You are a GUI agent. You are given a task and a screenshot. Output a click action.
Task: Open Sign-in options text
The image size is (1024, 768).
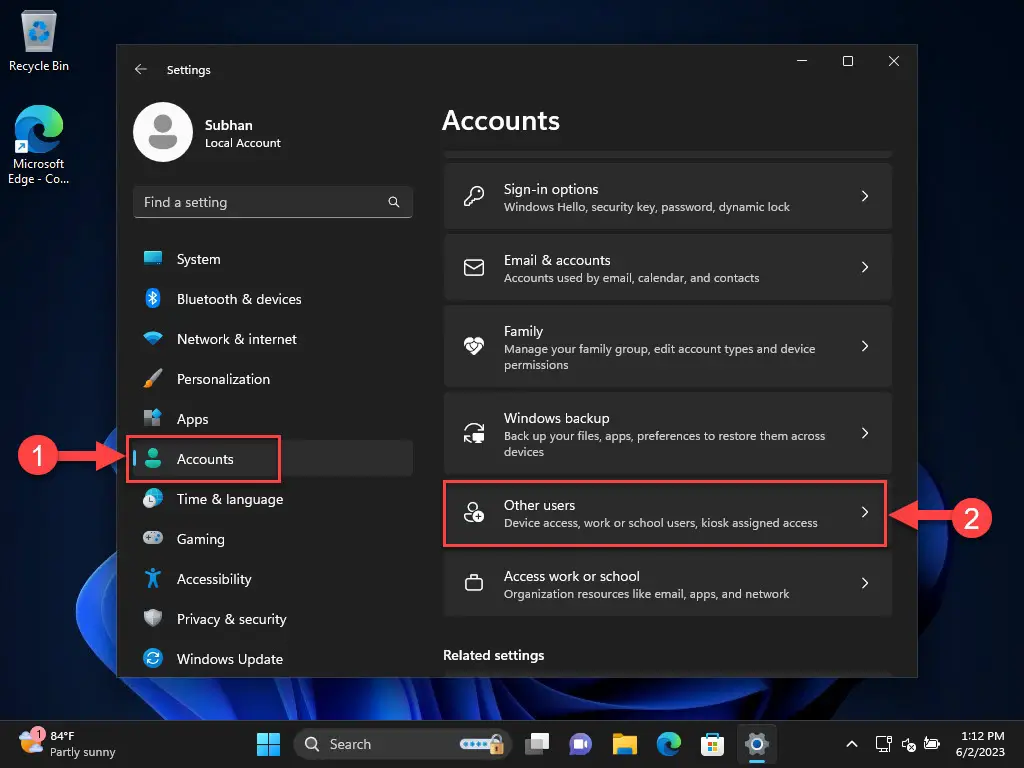coord(551,189)
